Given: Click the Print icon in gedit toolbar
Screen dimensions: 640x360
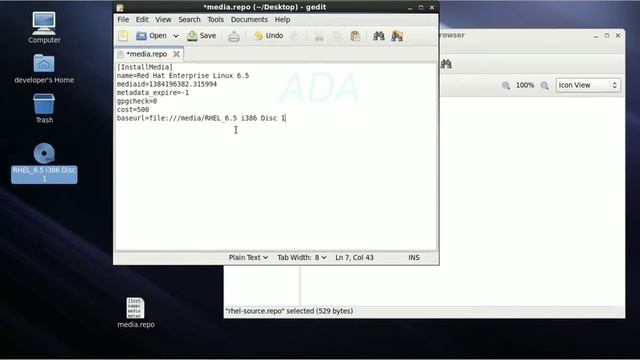Looking at the screenshot, I should 234,36.
